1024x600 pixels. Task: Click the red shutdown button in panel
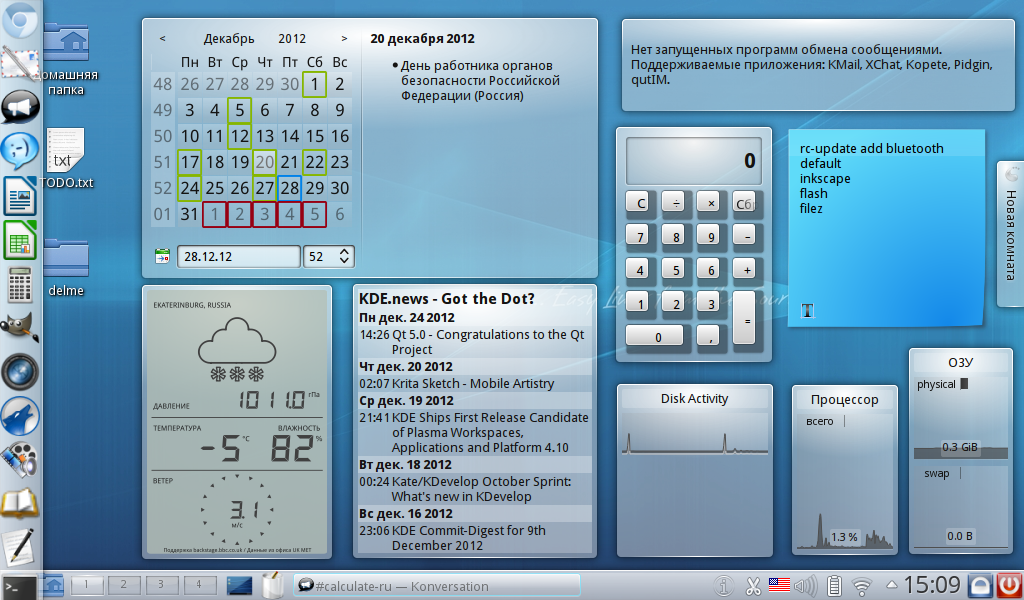[1010, 585]
